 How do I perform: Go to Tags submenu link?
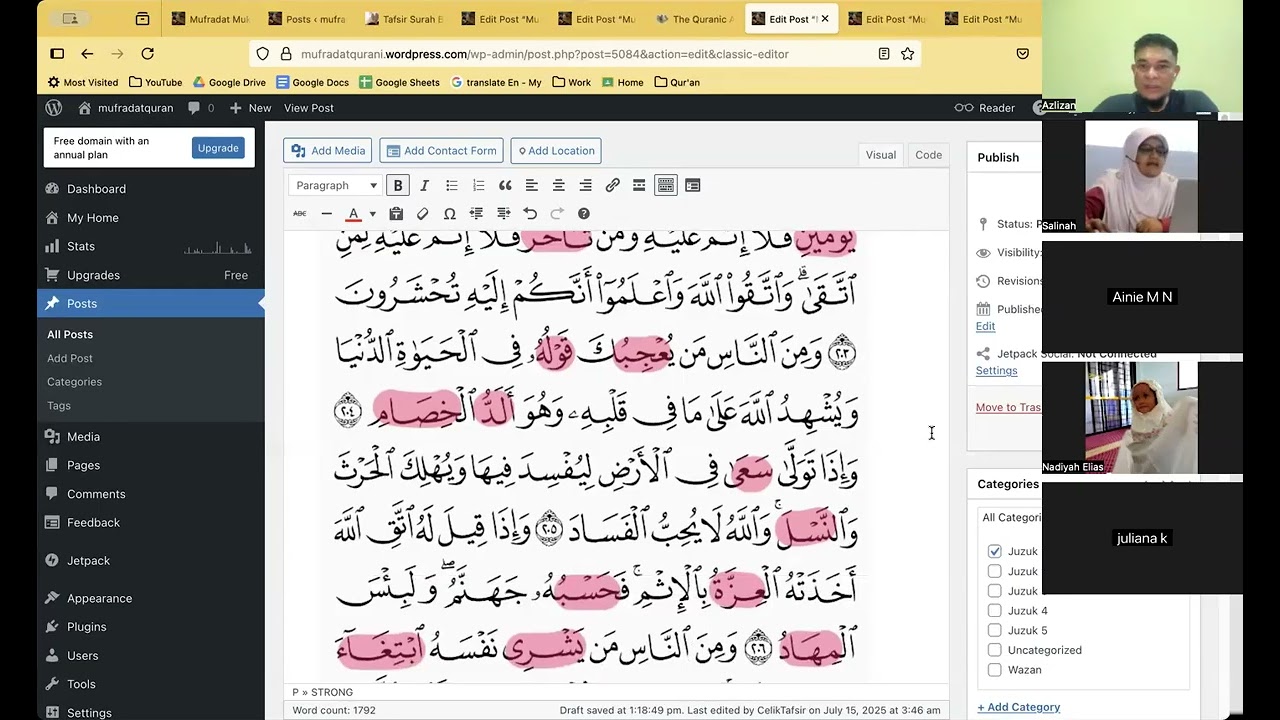tap(59, 405)
